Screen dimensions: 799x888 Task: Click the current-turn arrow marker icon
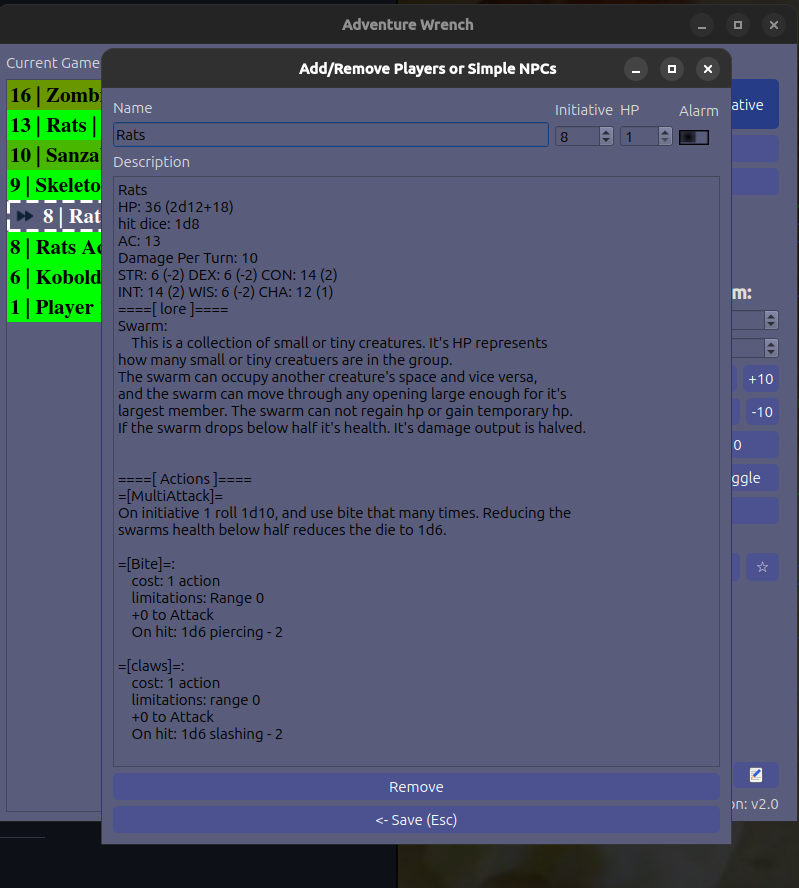(x=25, y=216)
